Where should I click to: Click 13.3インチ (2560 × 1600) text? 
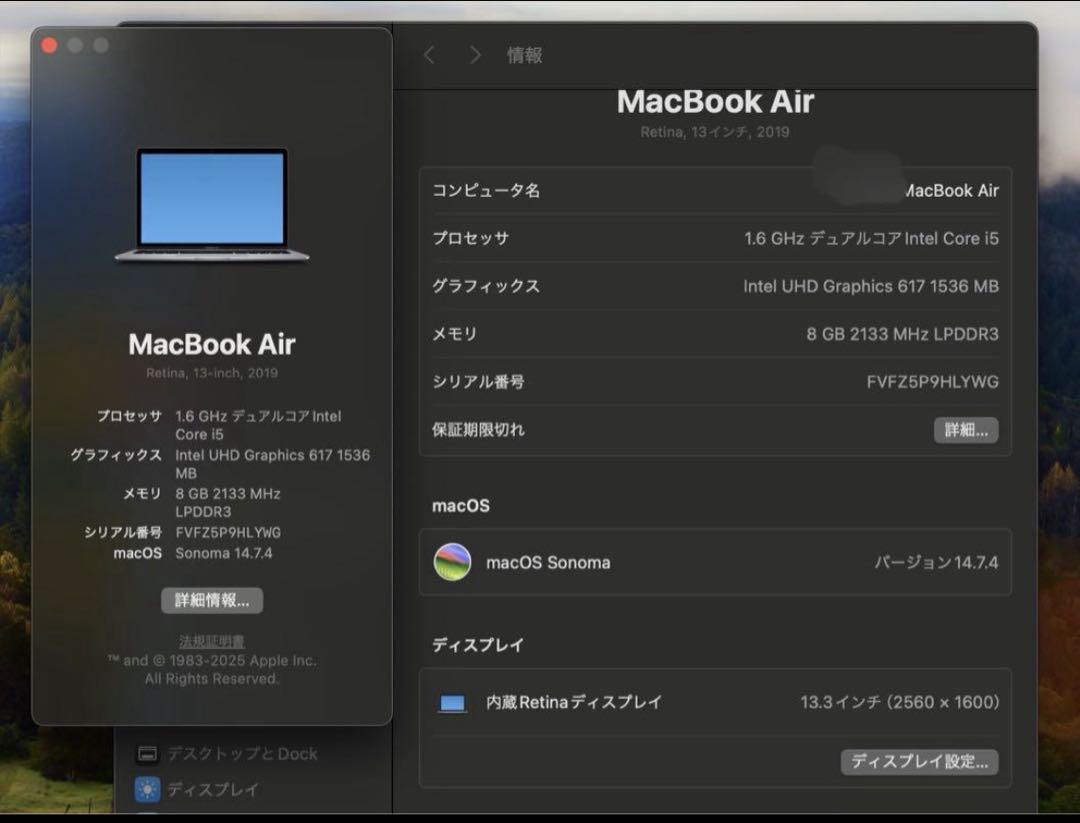pos(900,702)
